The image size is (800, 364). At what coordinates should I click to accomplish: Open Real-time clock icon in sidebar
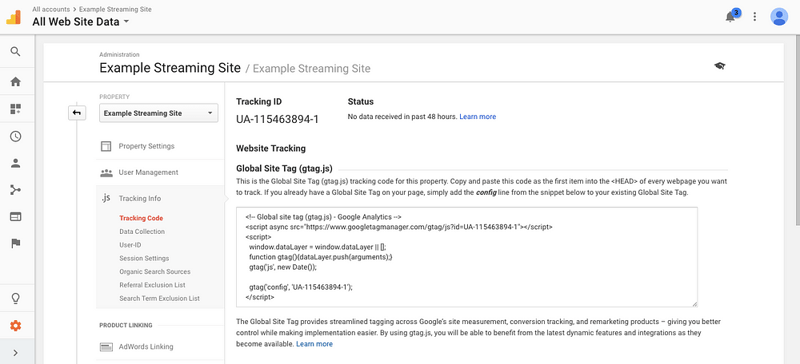15,136
